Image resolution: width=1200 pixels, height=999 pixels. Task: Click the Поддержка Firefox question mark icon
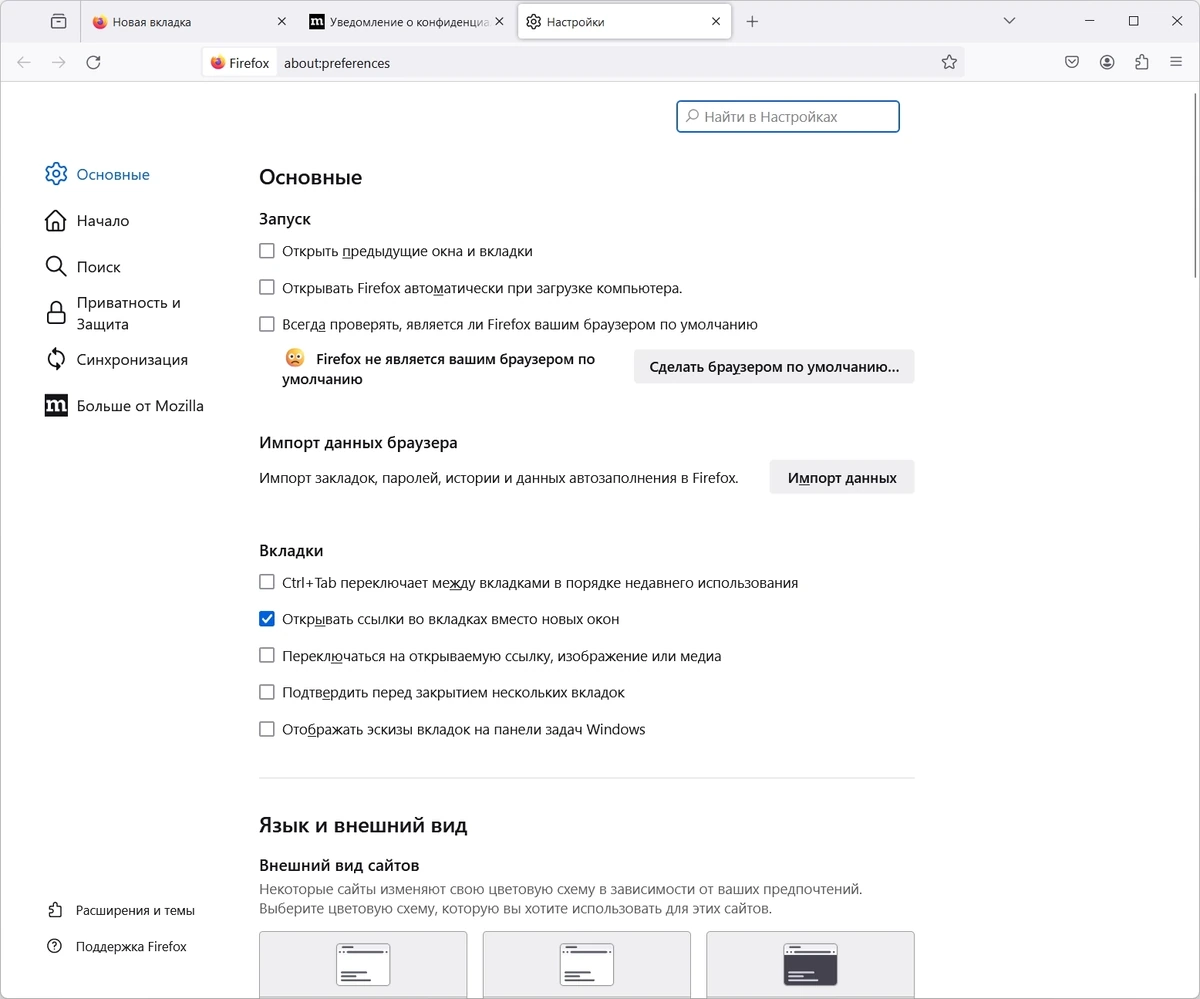click(x=55, y=946)
